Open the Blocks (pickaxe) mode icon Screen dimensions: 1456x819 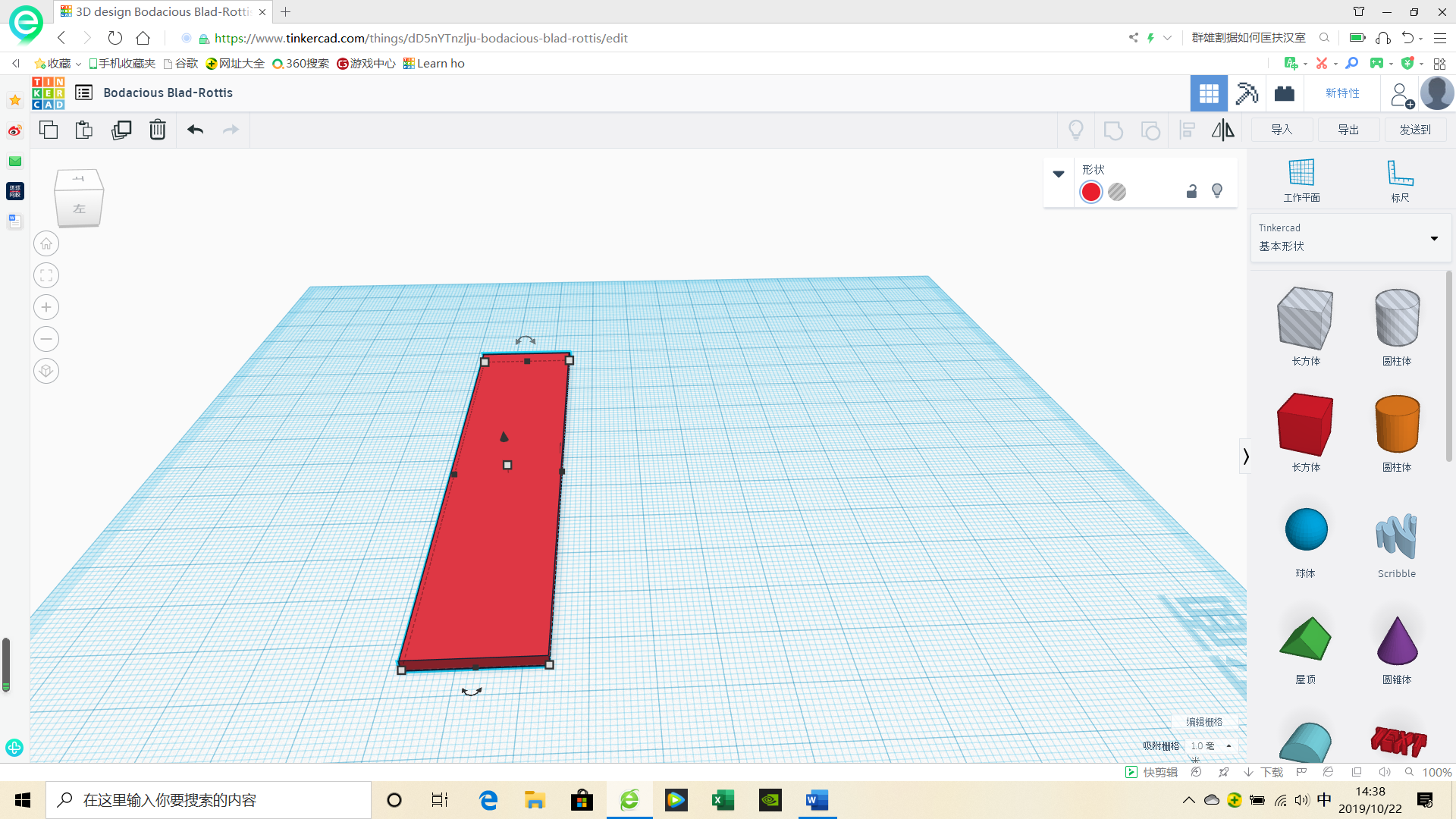click(1247, 93)
